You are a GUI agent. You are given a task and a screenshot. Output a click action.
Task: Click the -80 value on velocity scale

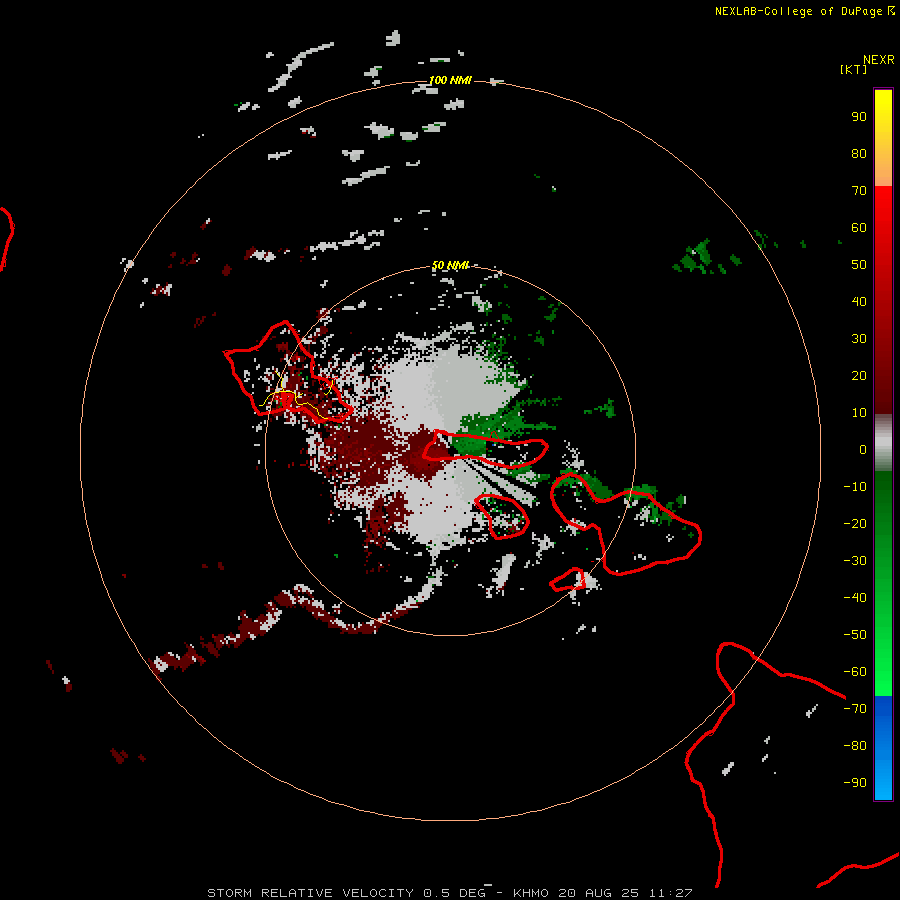point(855,746)
